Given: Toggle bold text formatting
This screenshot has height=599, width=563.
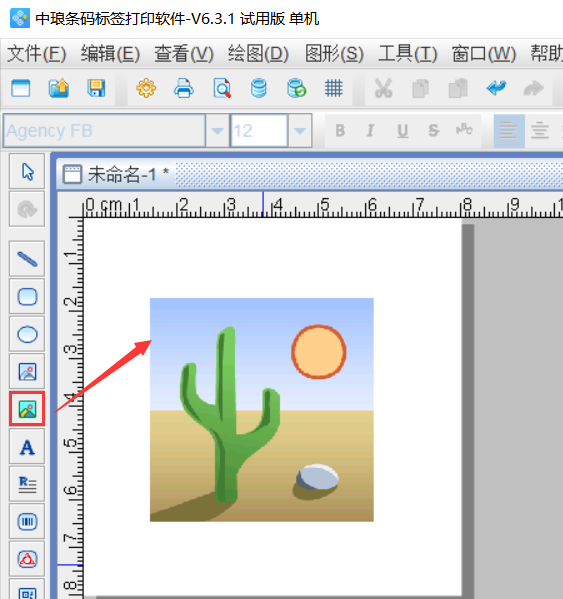Looking at the screenshot, I should click(340, 131).
